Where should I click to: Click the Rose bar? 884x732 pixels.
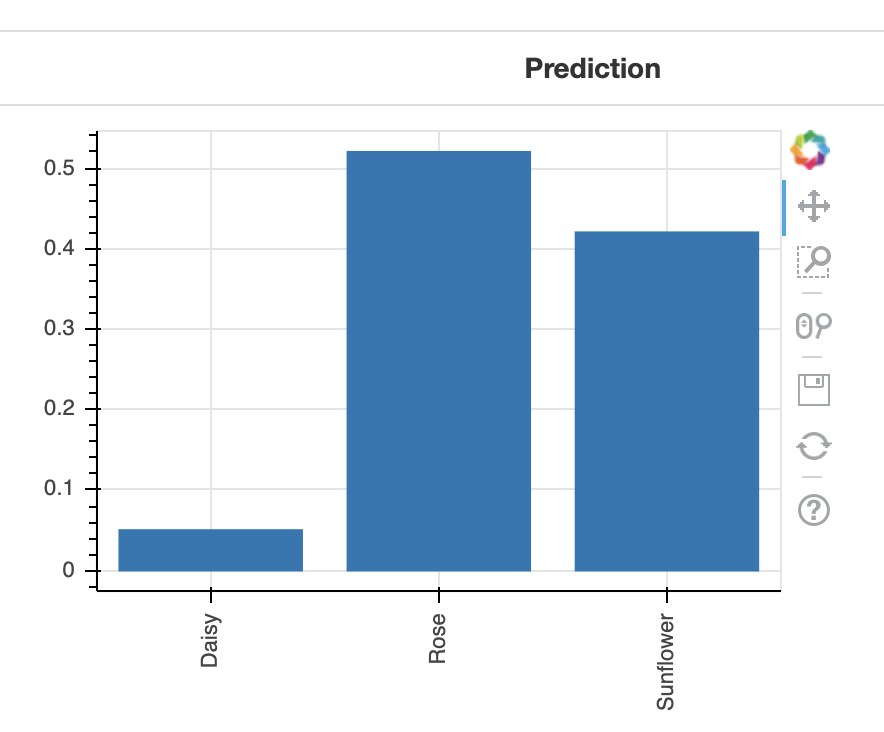[x=439, y=361]
